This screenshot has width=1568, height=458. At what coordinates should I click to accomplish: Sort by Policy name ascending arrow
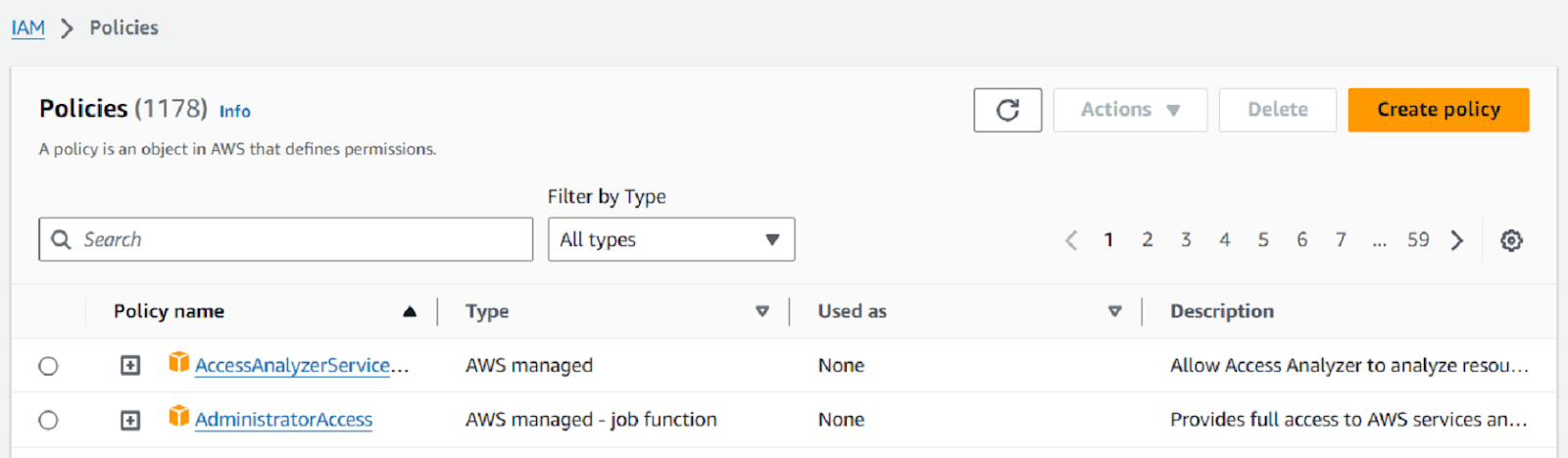click(410, 312)
